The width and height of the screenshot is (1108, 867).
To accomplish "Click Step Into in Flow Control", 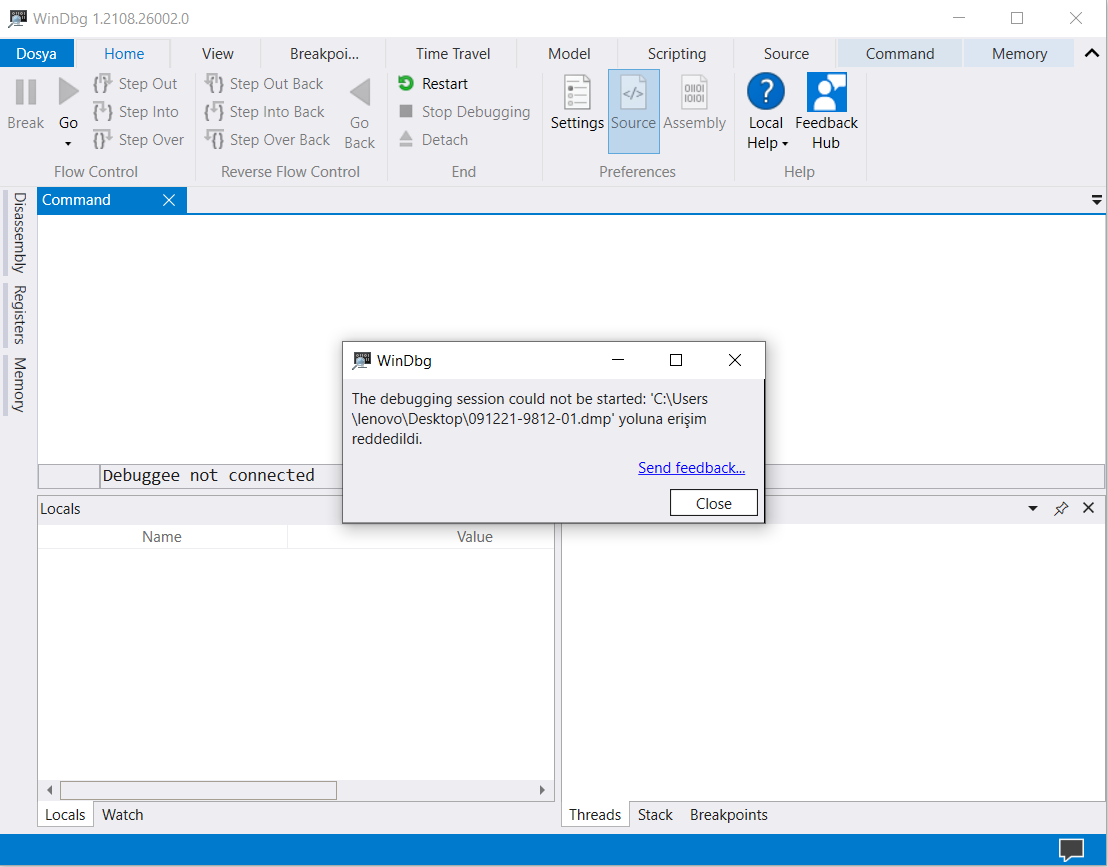I will click(136, 112).
